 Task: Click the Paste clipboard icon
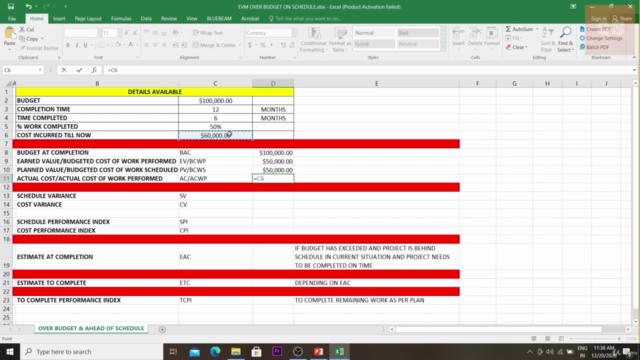click(x=9, y=34)
